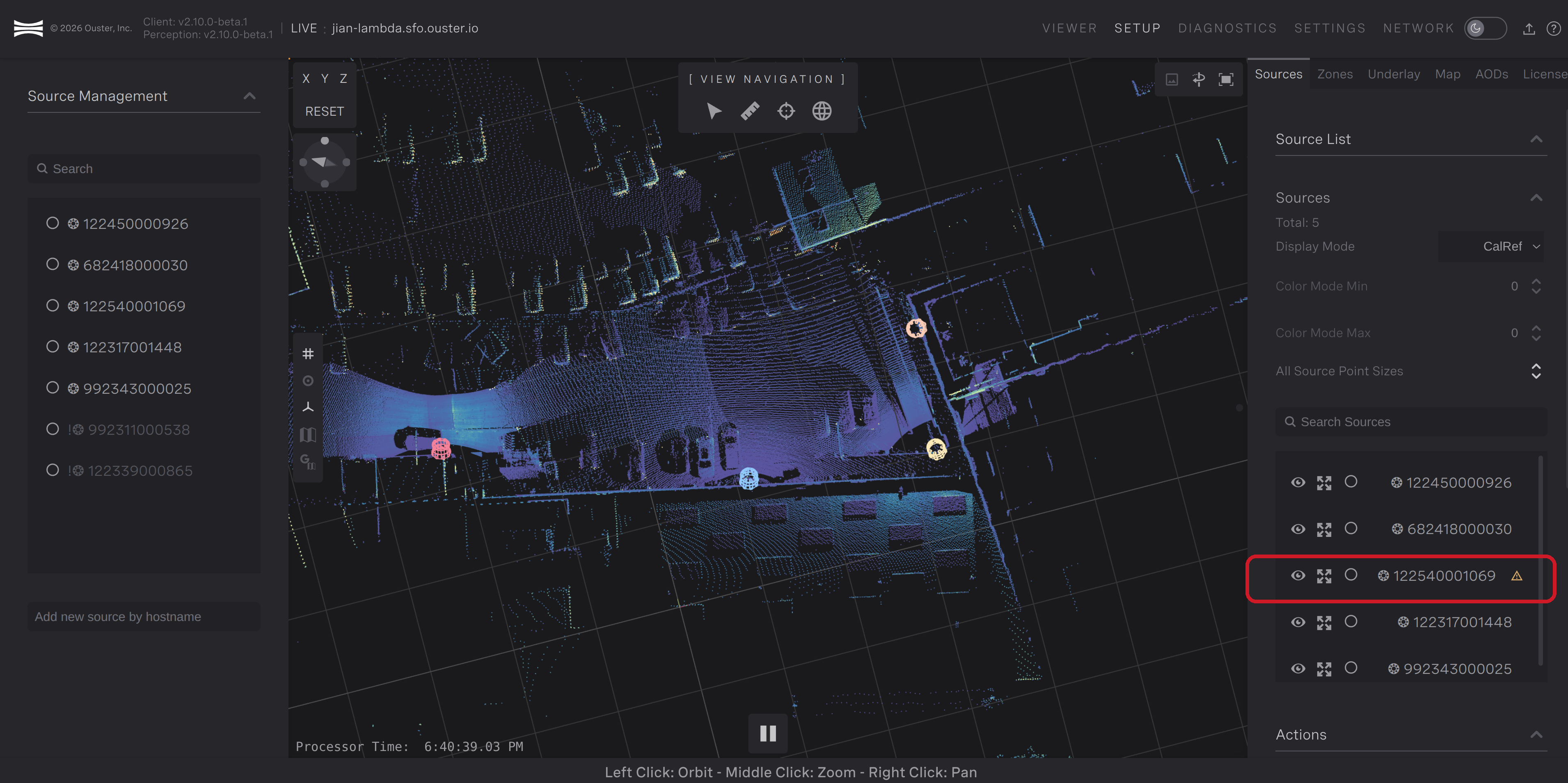The height and width of the screenshot is (783, 1568).
Task: Toggle visibility of source 122317001448
Action: pyautogui.click(x=1298, y=622)
